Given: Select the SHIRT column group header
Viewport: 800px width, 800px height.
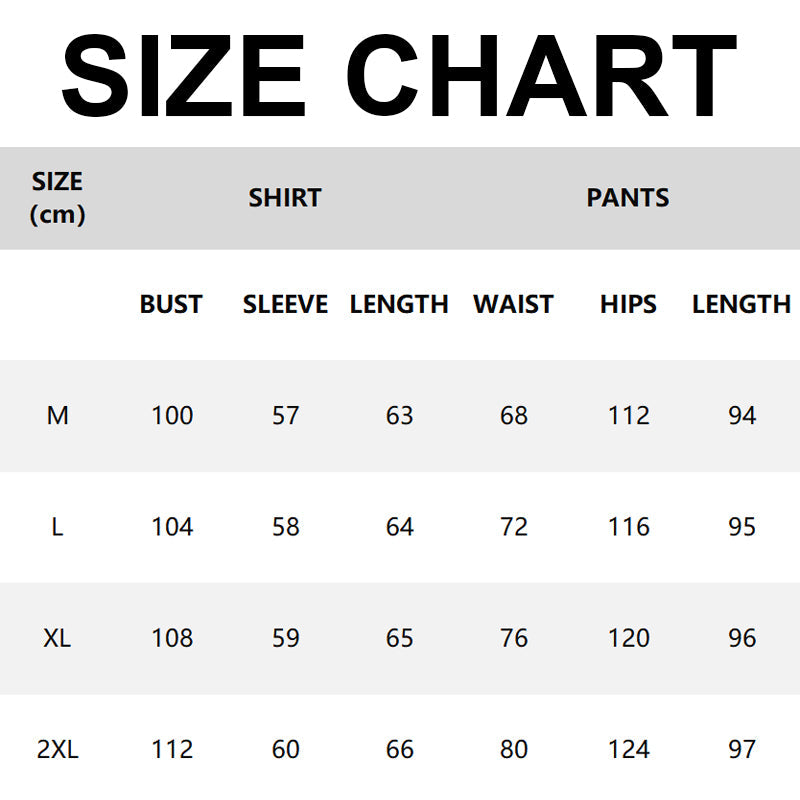Looking at the screenshot, I should coord(285,198).
